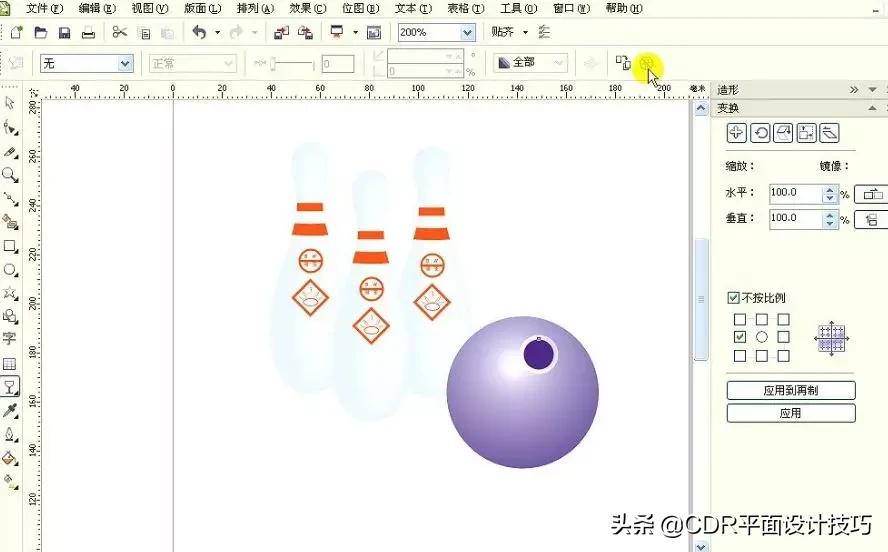888x552 pixels.
Task: Switch to the Skew transform icon
Action: pyautogui.click(x=830, y=133)
